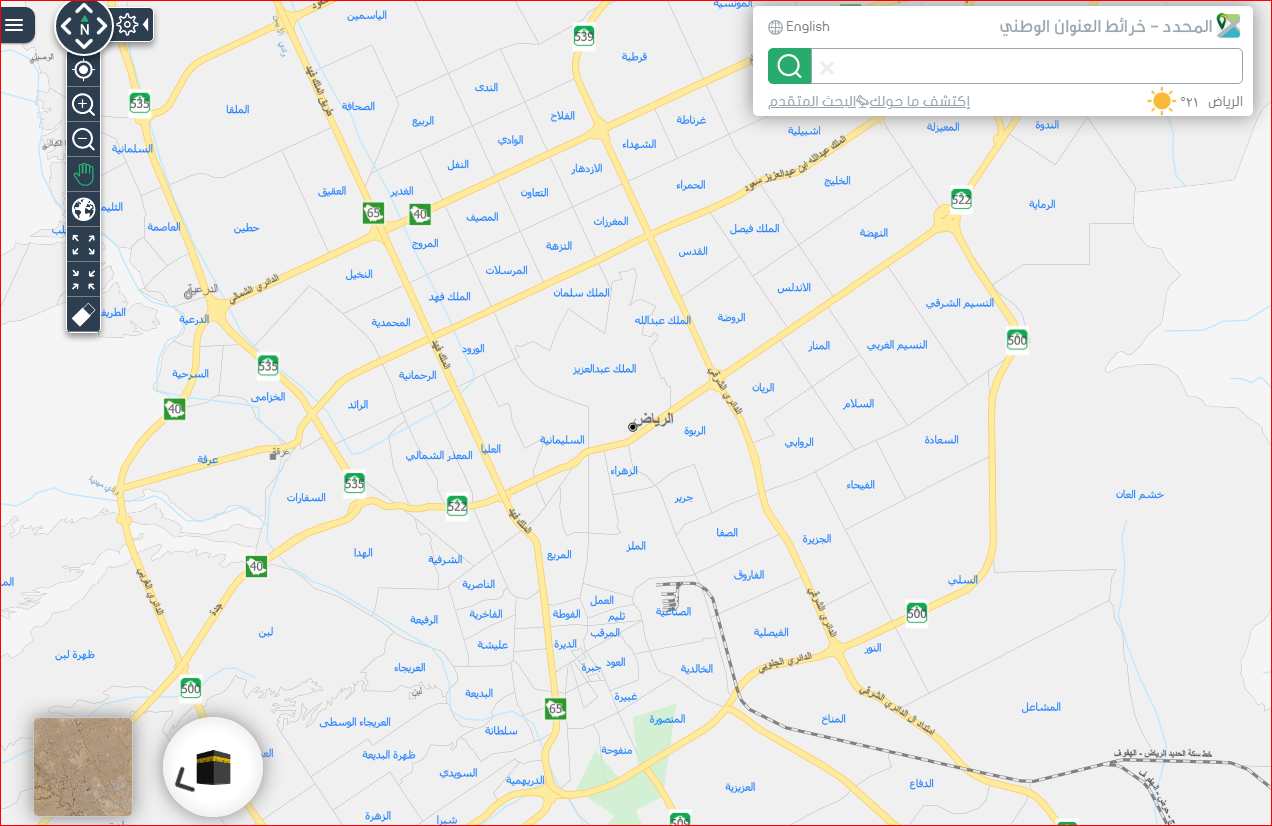Click the collapse arrows icon in toolbar
1272x826 pixels.
84,279
